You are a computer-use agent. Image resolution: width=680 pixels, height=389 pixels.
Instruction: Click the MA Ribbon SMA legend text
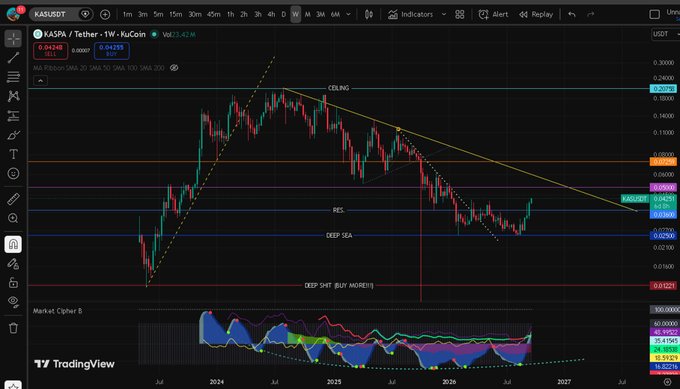98,68
